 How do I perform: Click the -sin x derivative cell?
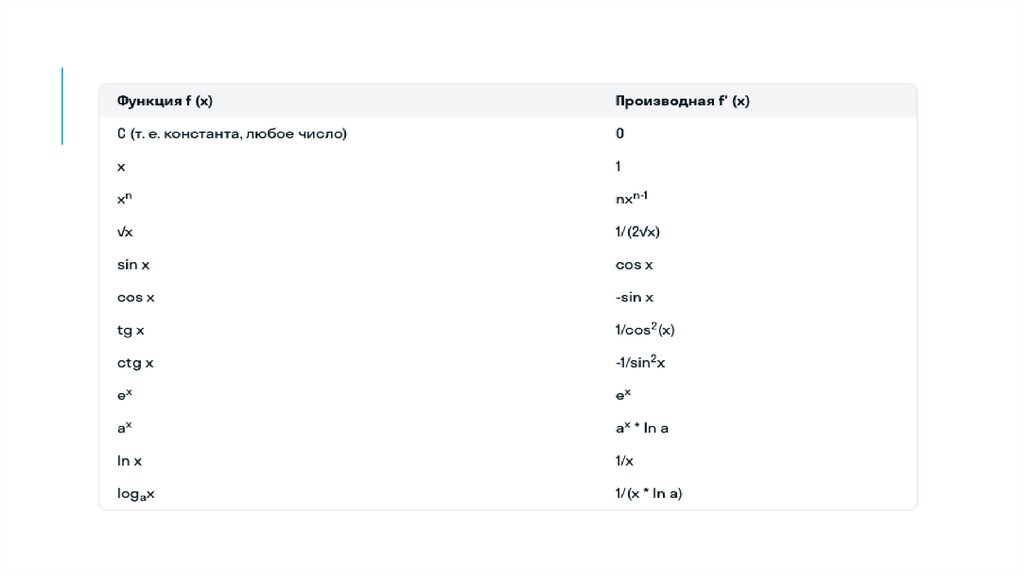[x=635, y=298]
